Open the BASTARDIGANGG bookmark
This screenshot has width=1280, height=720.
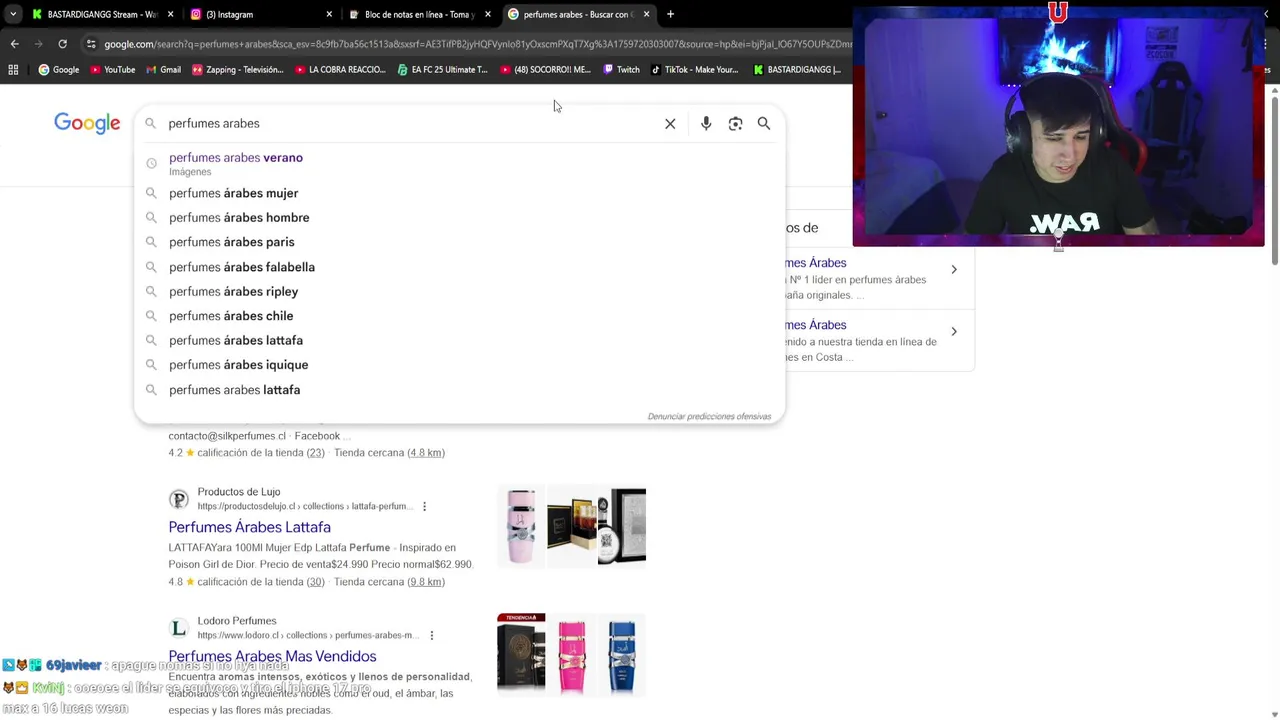tap(797, 70)
